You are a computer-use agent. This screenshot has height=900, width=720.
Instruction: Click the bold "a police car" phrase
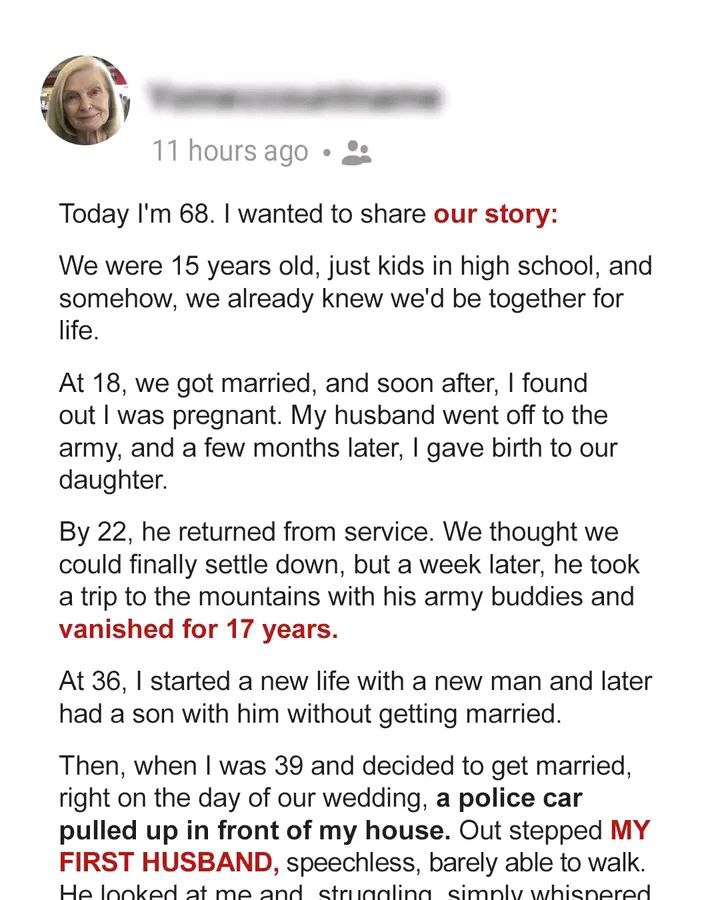(509, 799)
